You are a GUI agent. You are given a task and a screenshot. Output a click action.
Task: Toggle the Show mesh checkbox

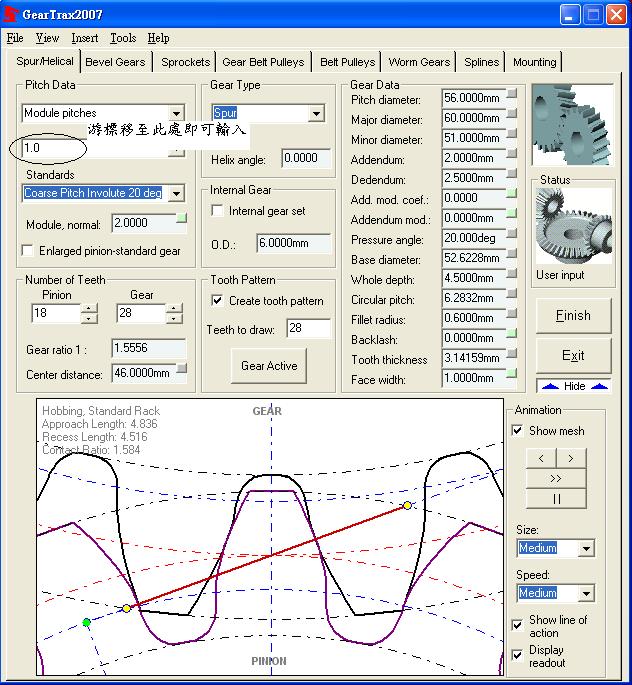(x=518, y=431)
